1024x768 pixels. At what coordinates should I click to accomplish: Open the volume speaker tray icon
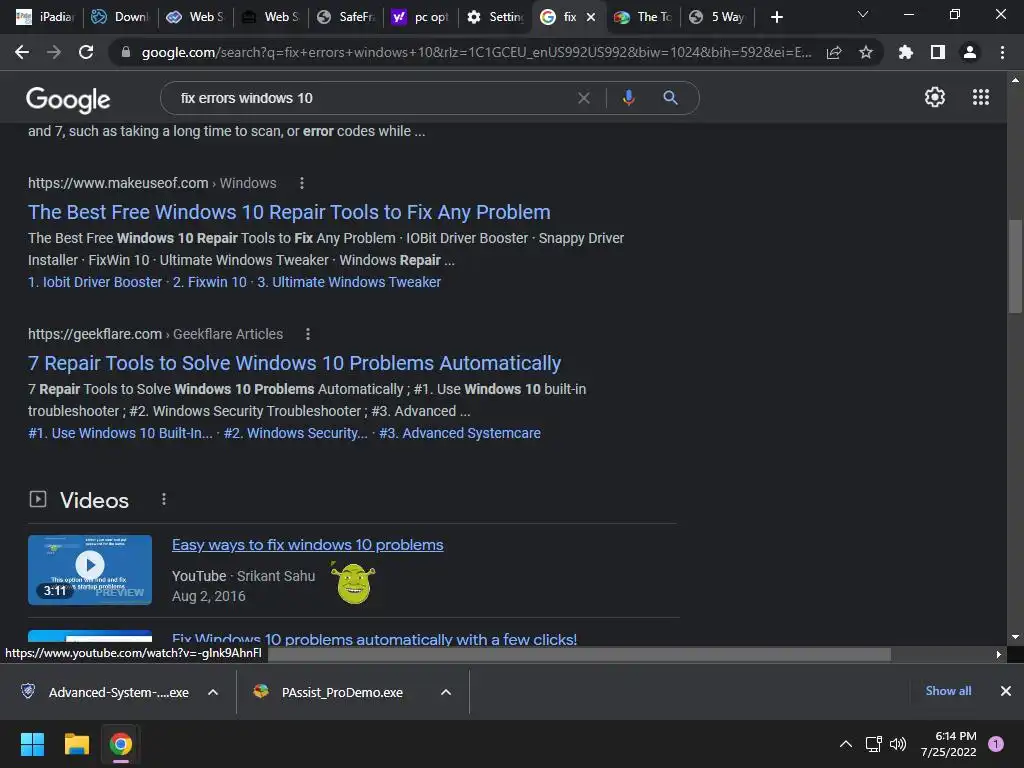click(898, 744)
